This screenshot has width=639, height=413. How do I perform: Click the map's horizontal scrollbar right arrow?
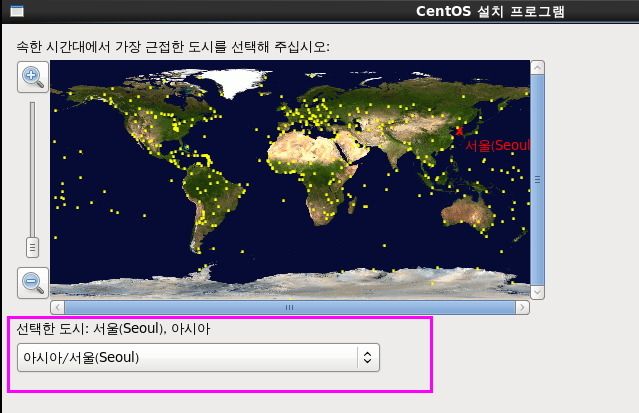coord(522,307)
